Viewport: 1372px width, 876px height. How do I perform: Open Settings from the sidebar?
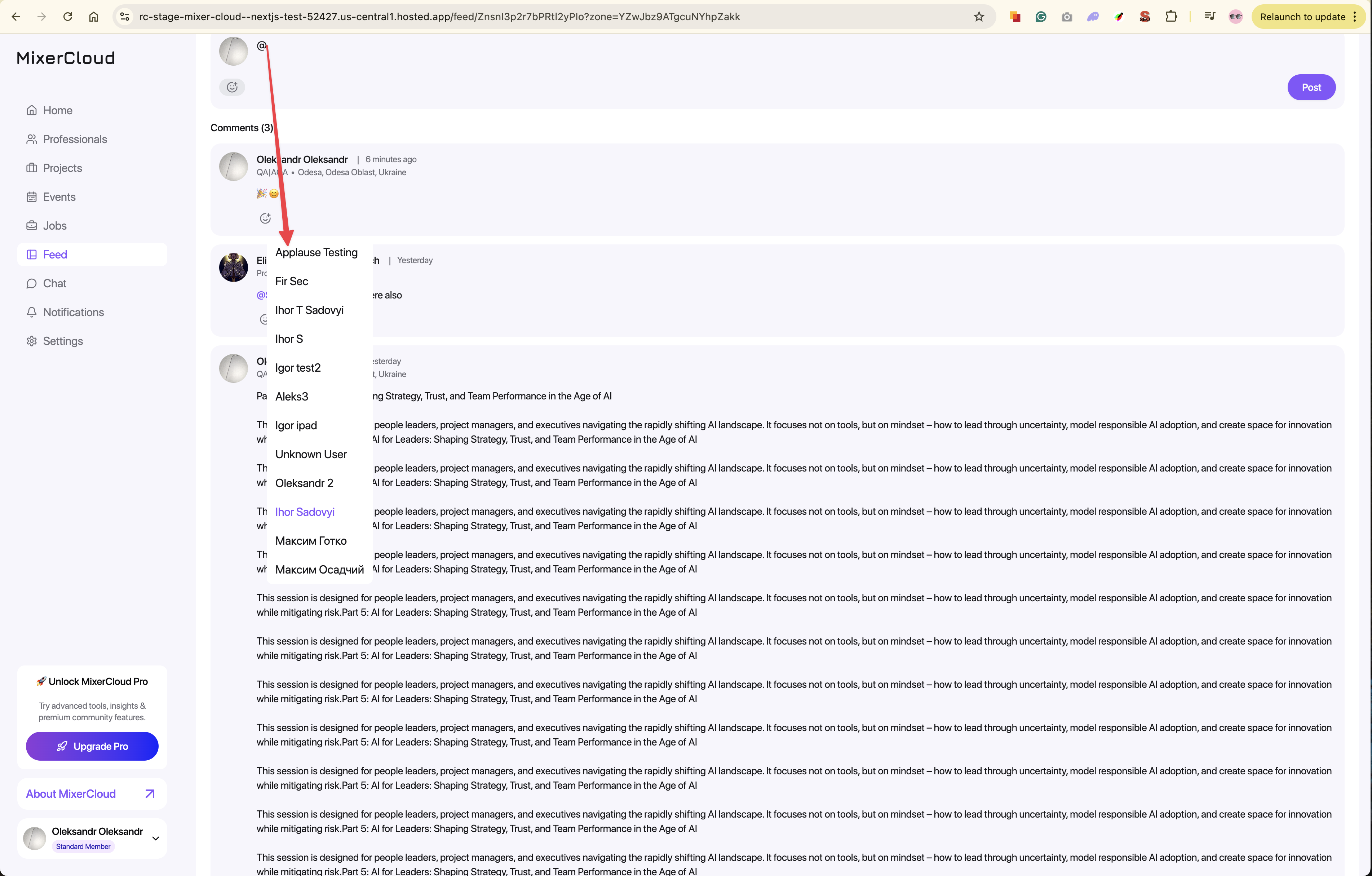[x=63, y=341]
